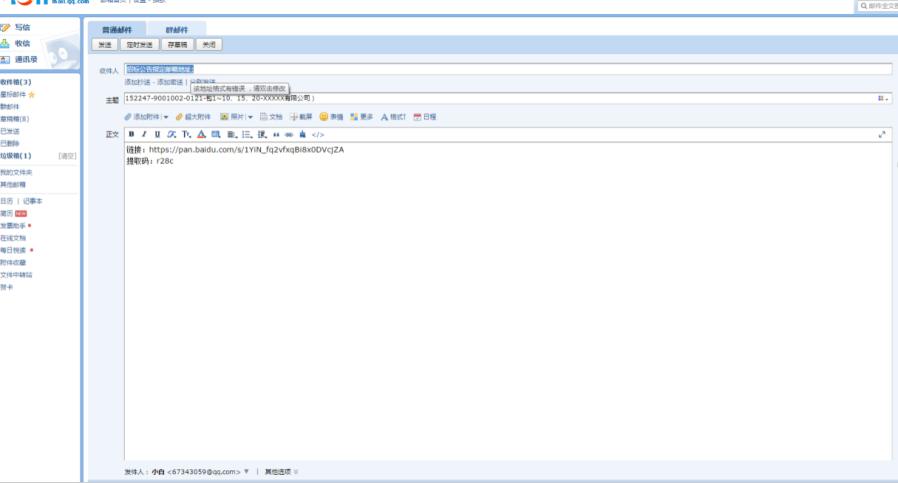Viewport: 898px width, 483px height.
Task: Open Notepad (记事本) in the sidebar
Action: point(33,201)
